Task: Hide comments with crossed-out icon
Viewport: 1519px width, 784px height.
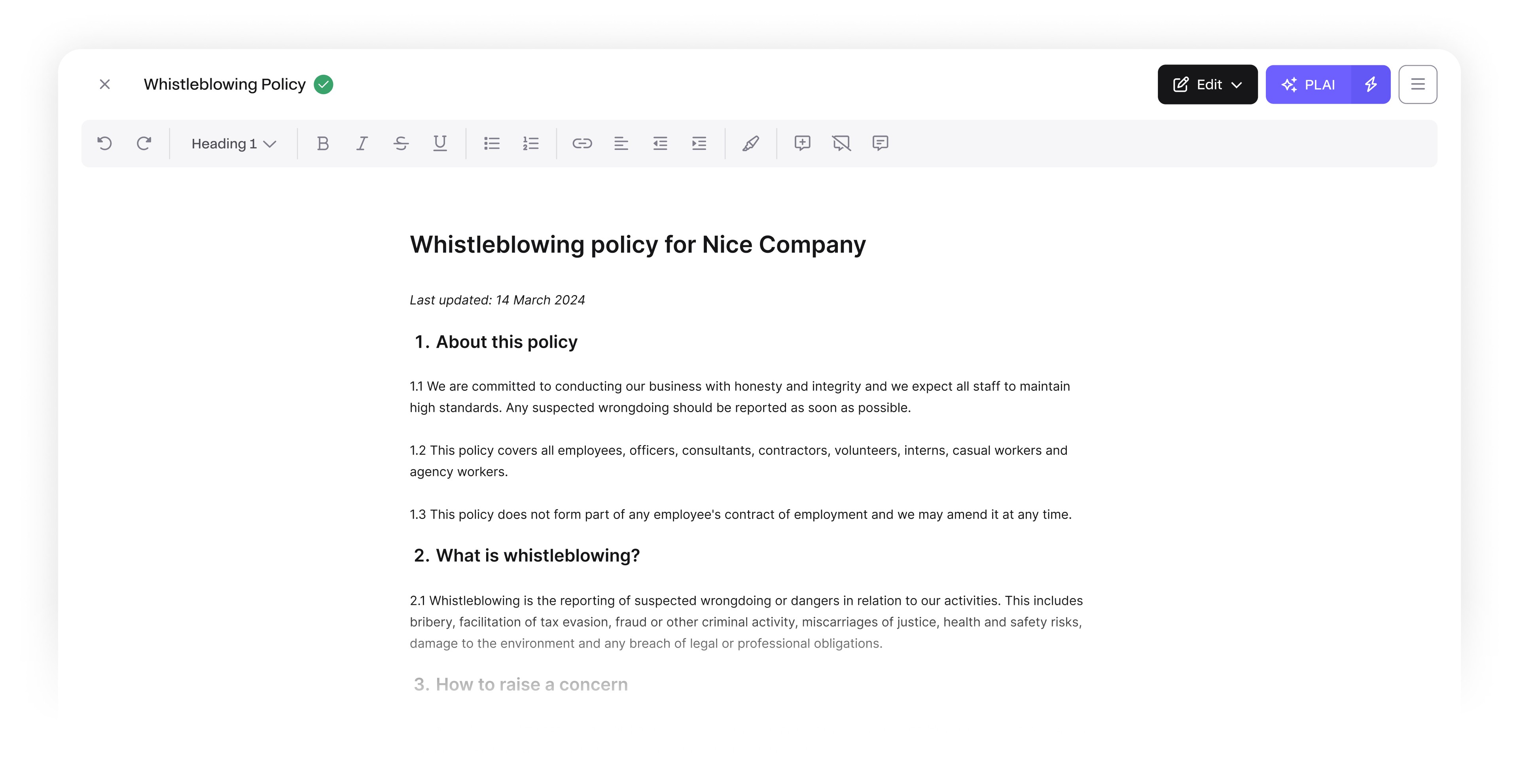Action: [841, 143]
